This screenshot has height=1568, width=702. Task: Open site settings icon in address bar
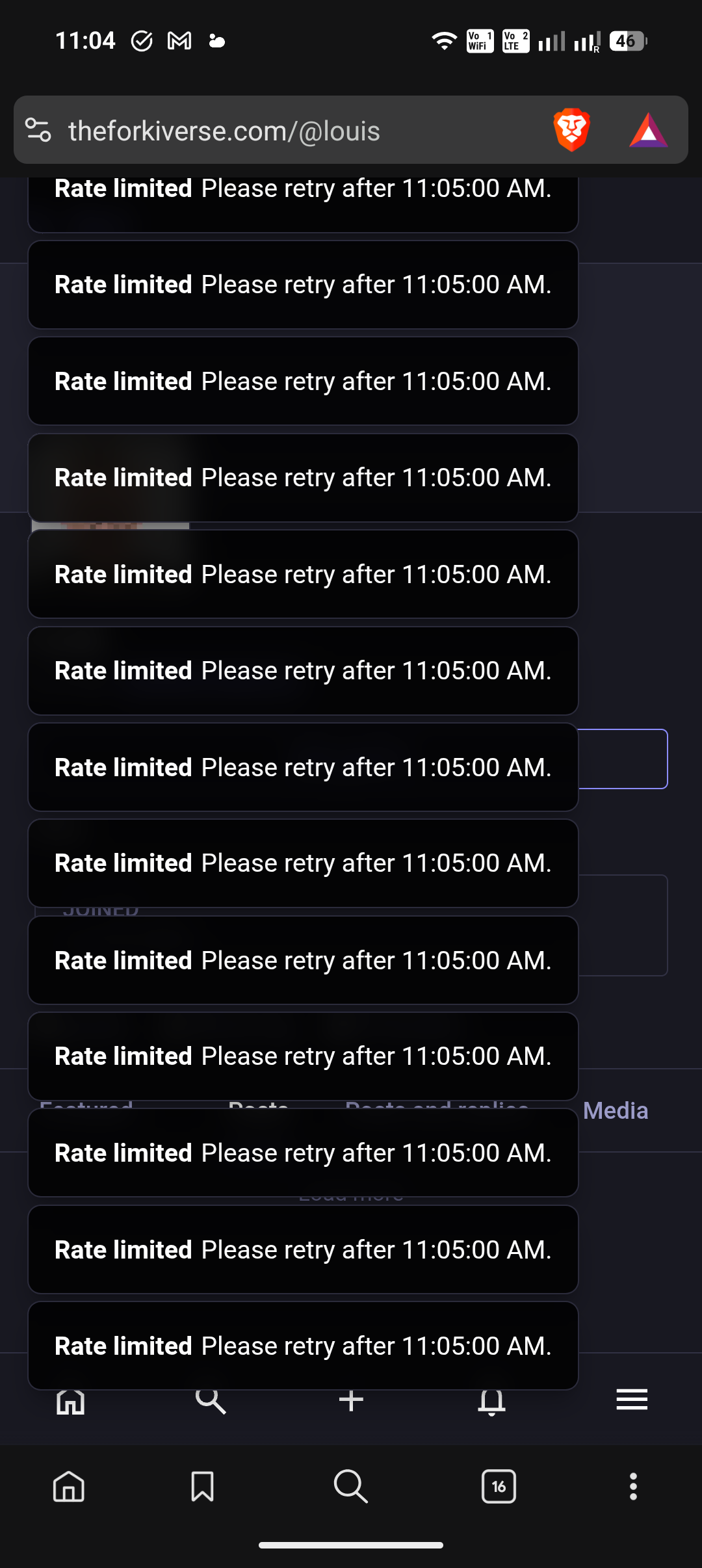coord(38,130)
